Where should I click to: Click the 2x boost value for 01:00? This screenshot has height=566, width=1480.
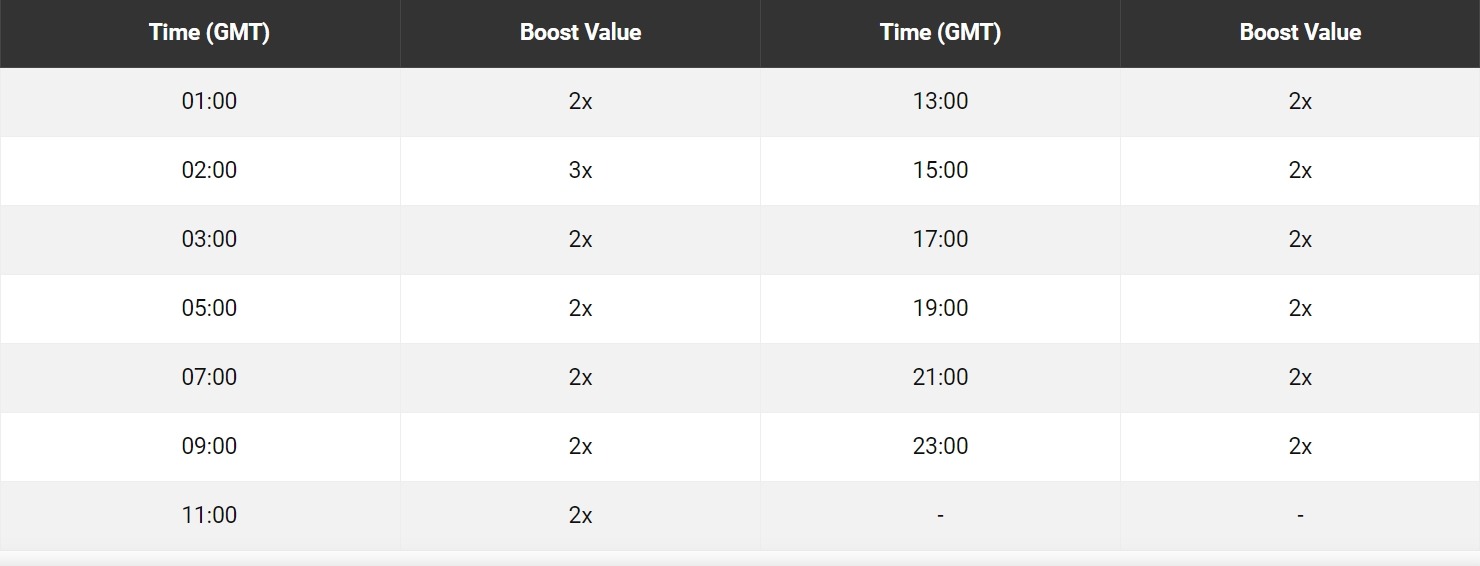click(580, 101)
